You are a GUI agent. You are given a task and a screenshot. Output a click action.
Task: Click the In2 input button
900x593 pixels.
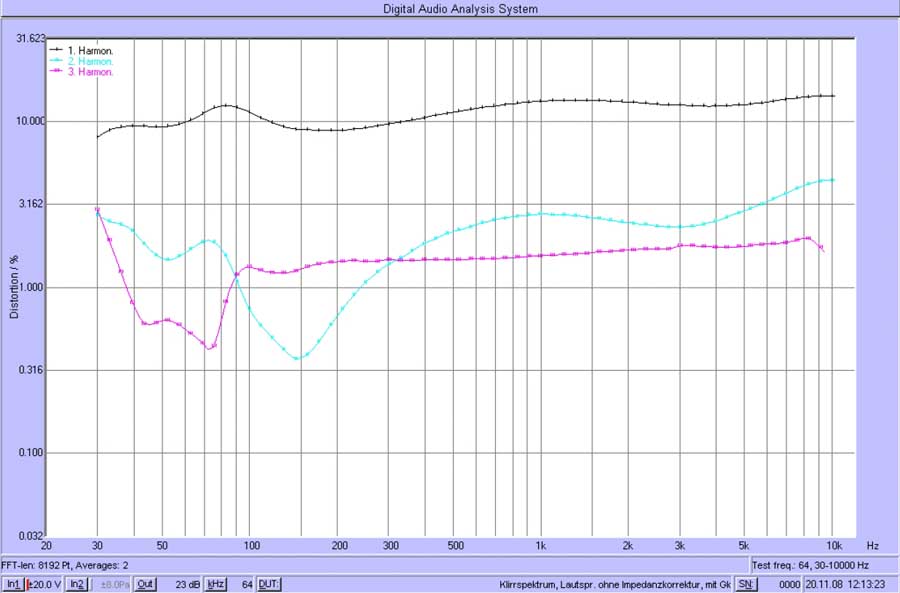(x=77, y=584)
